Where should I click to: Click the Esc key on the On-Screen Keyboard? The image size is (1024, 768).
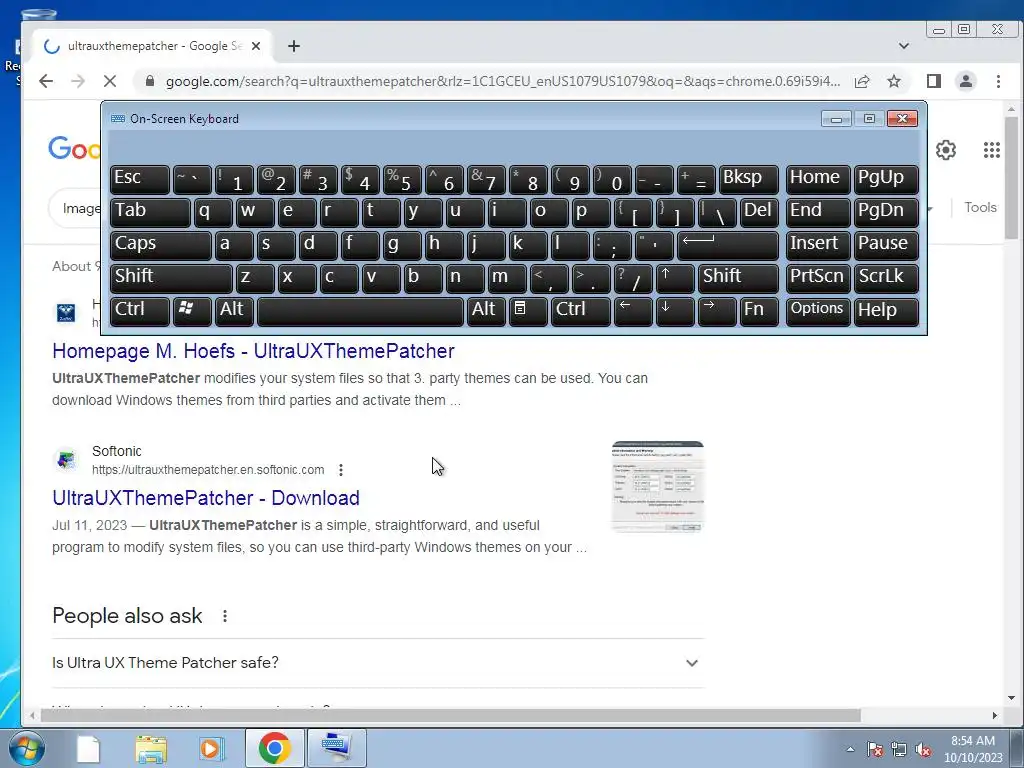(140, 179)
